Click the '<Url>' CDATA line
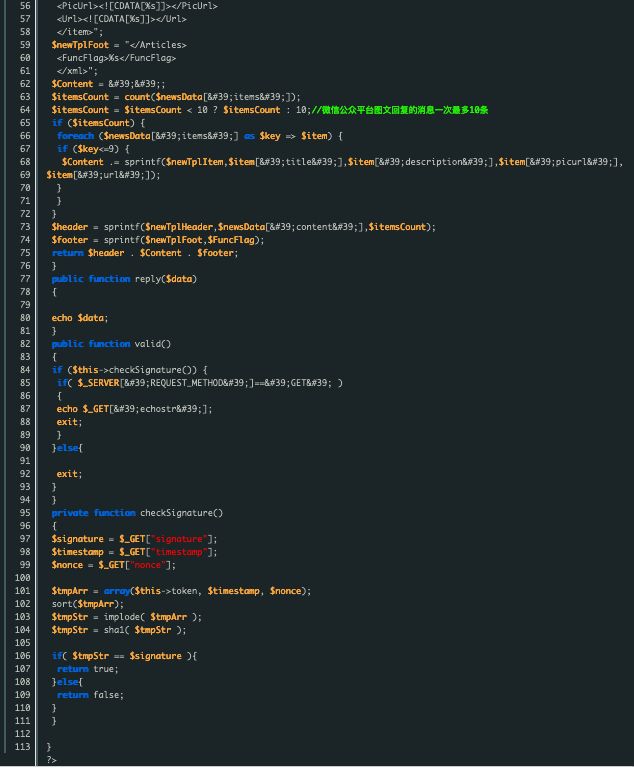634x768 pixels. click(122, 19)
